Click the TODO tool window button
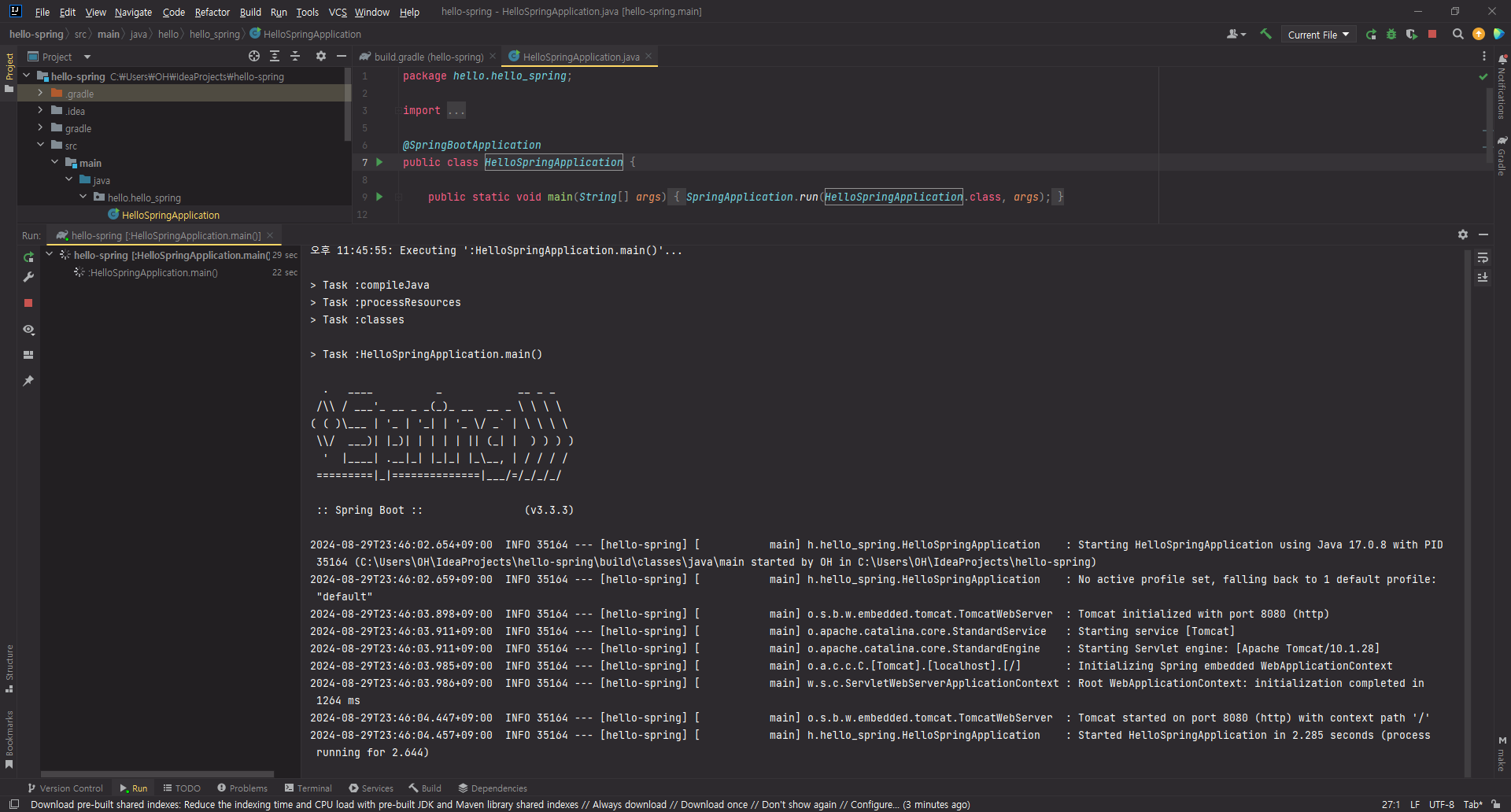Viewport: 1511px width, 812px height. [182, 788]
